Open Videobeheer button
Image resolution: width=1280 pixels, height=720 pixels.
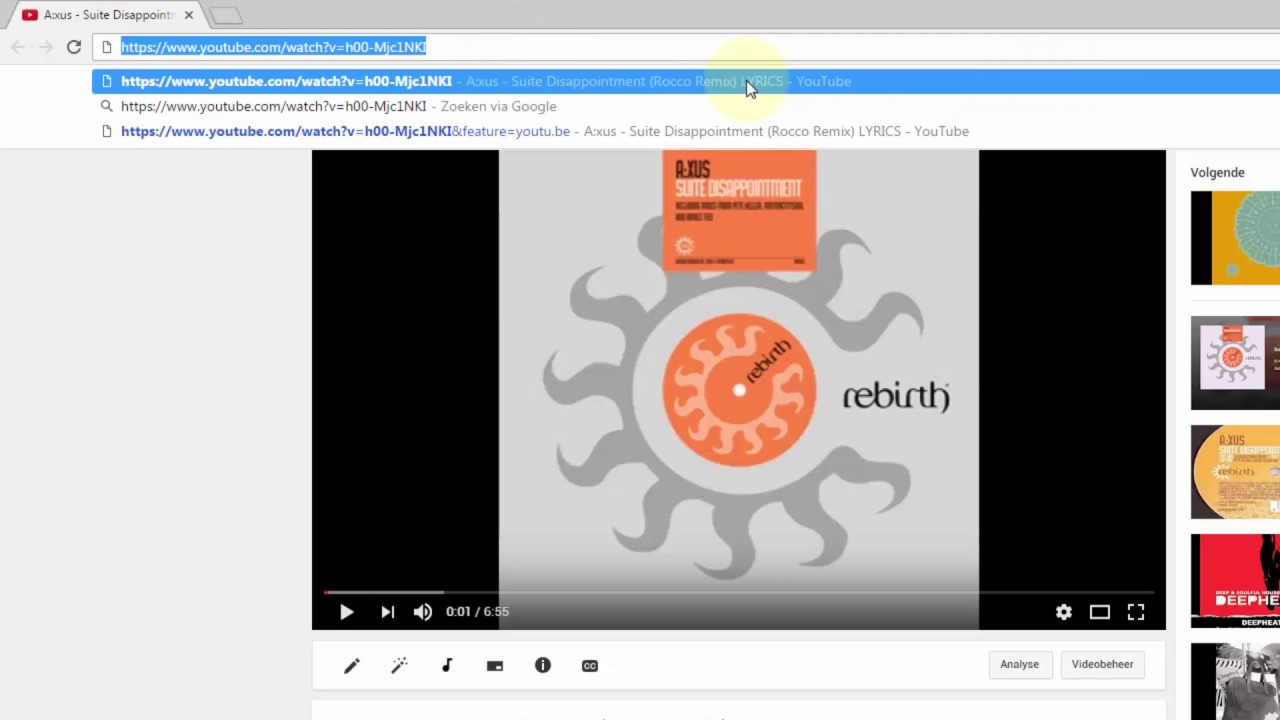click(1102, 664)
